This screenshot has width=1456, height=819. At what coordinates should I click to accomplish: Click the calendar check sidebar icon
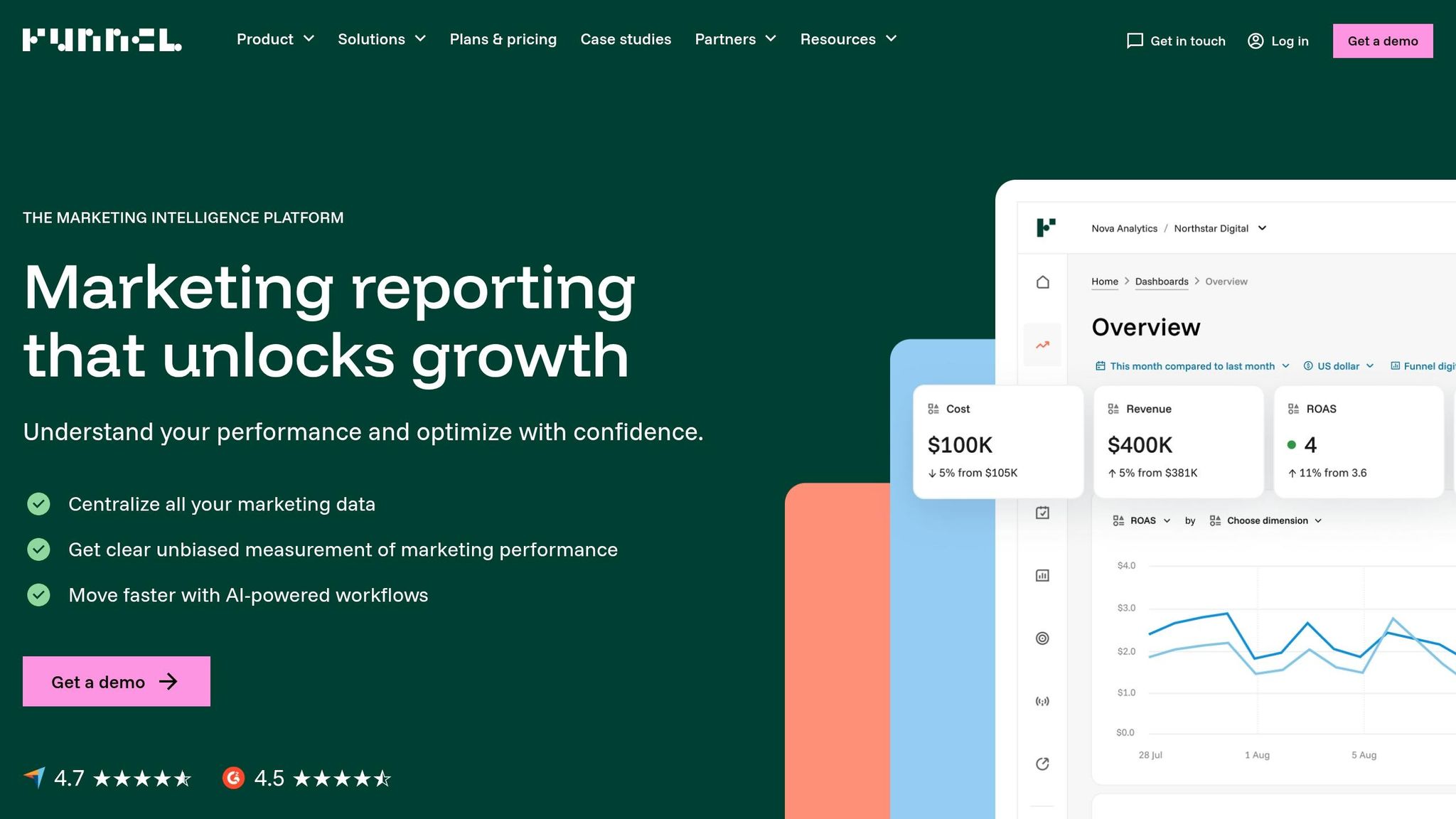pos(1042,513)
